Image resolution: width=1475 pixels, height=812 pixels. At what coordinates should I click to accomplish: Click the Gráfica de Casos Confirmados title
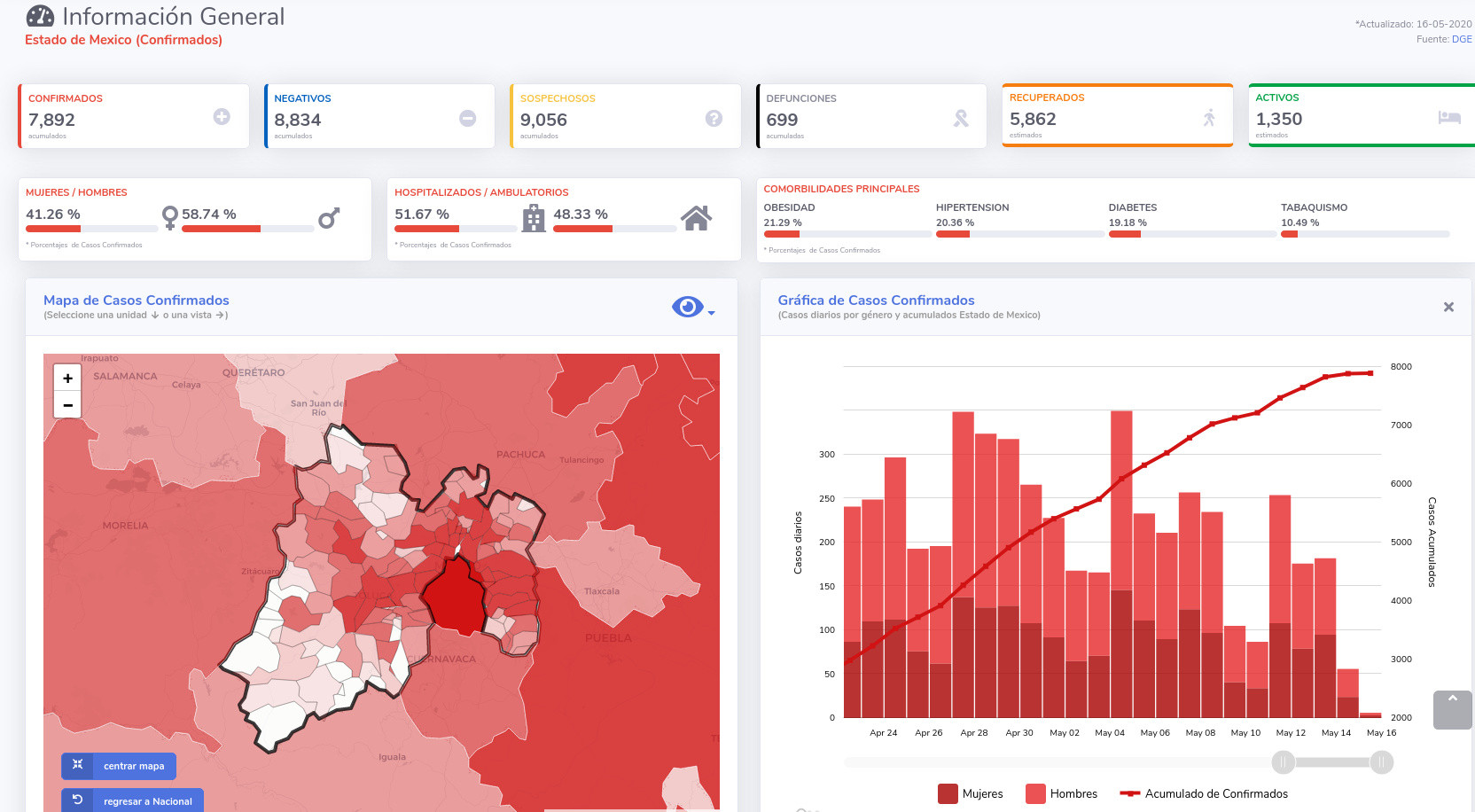[x=876, y=301]
